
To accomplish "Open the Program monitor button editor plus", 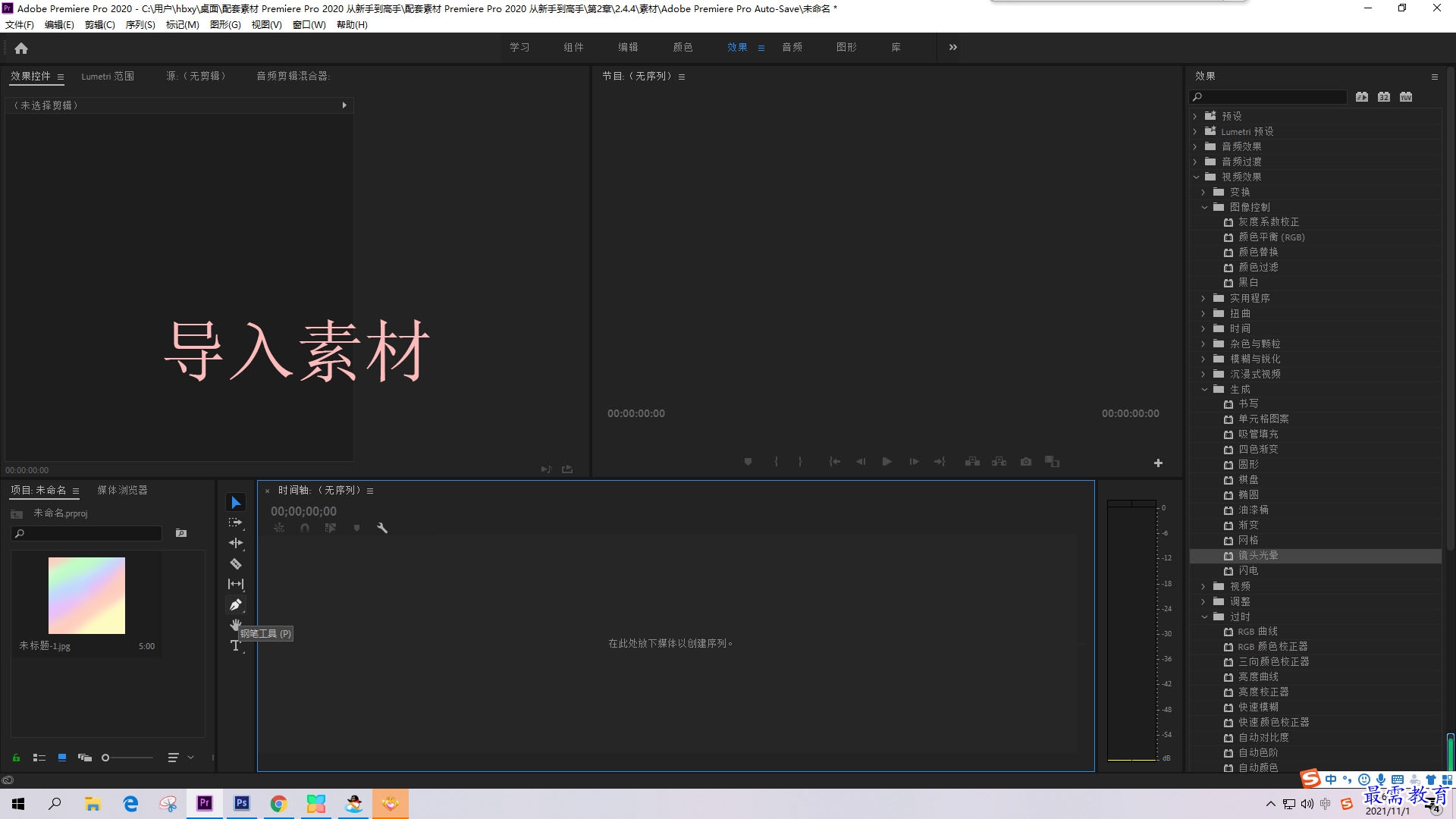I will (1158, 463).
